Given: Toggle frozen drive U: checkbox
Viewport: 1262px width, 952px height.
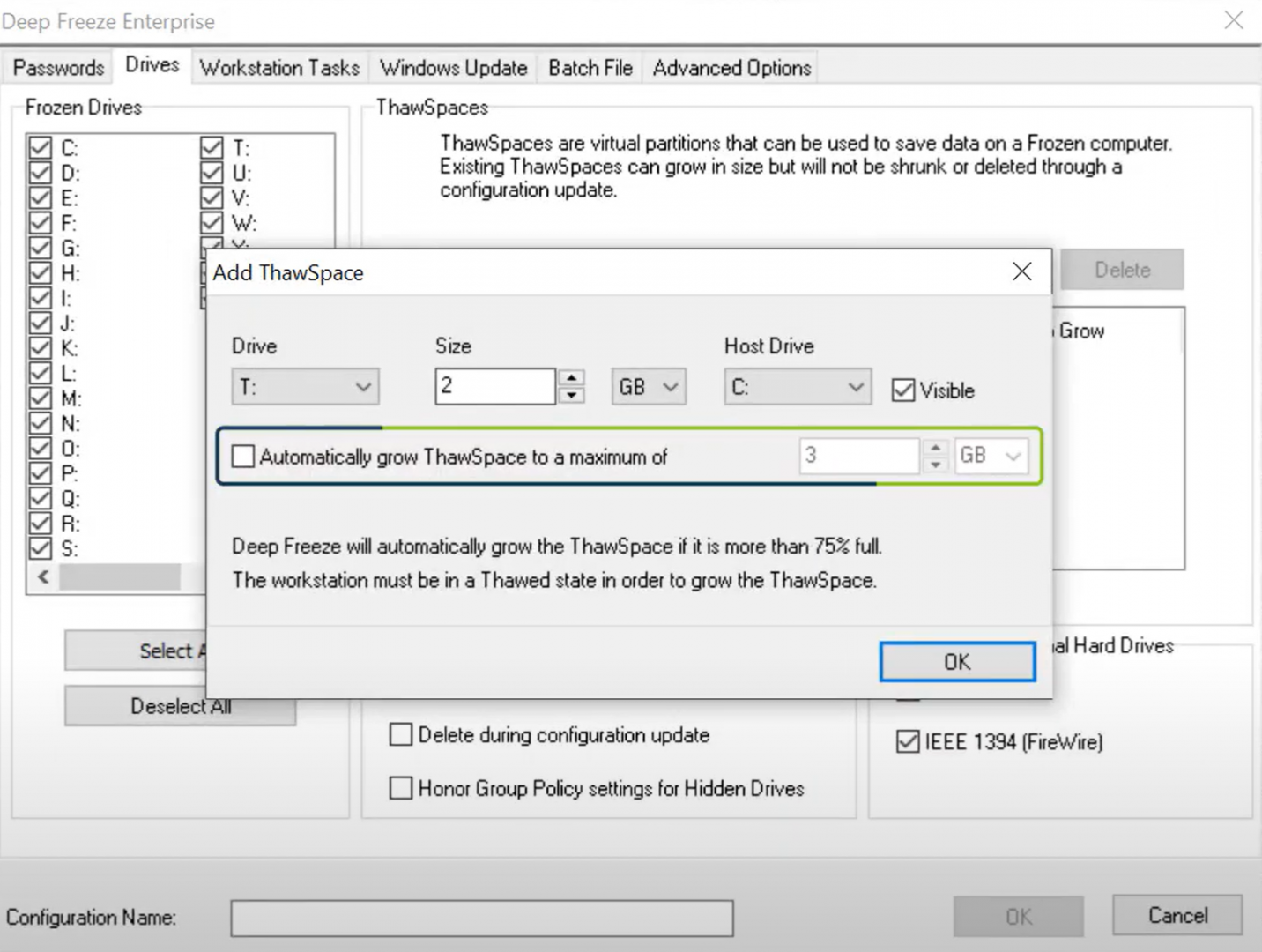Looking at the screenshot, I should pyautogui.click(x=212, y=173).
